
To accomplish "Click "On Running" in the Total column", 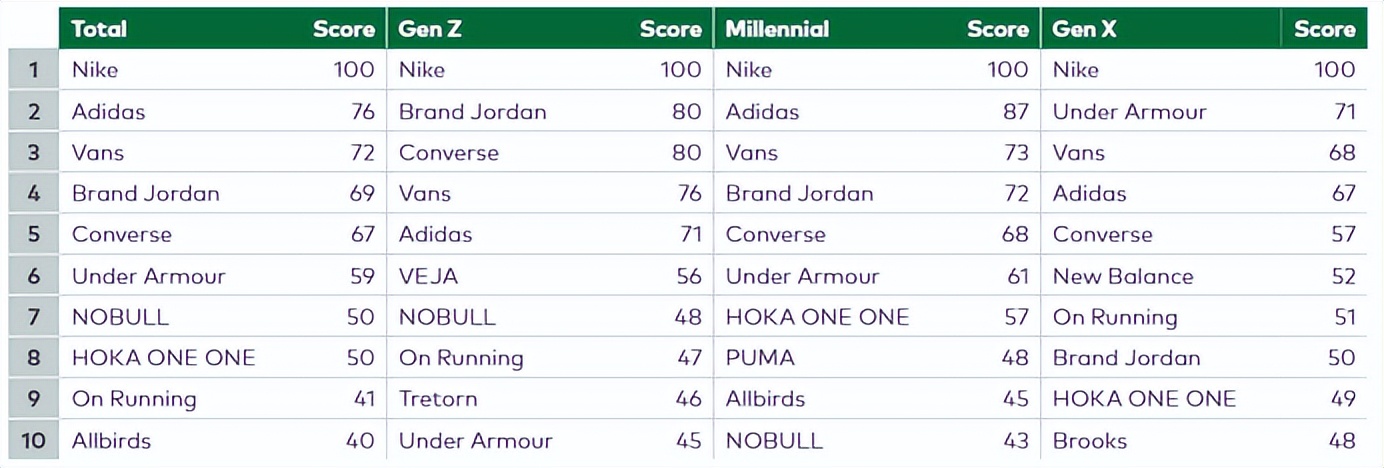I will [134, 399].
